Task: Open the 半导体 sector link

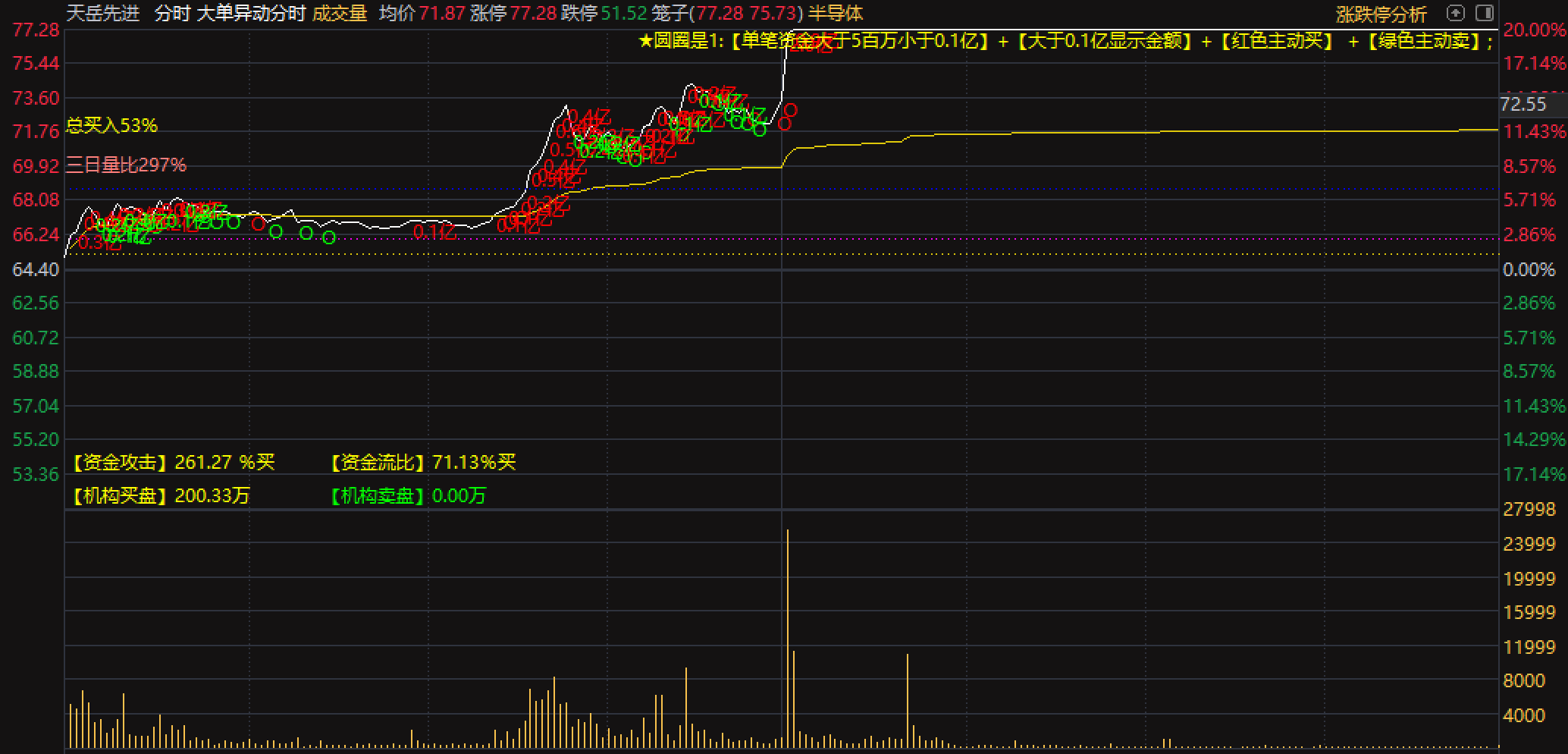Action: [x=836, y=13]
